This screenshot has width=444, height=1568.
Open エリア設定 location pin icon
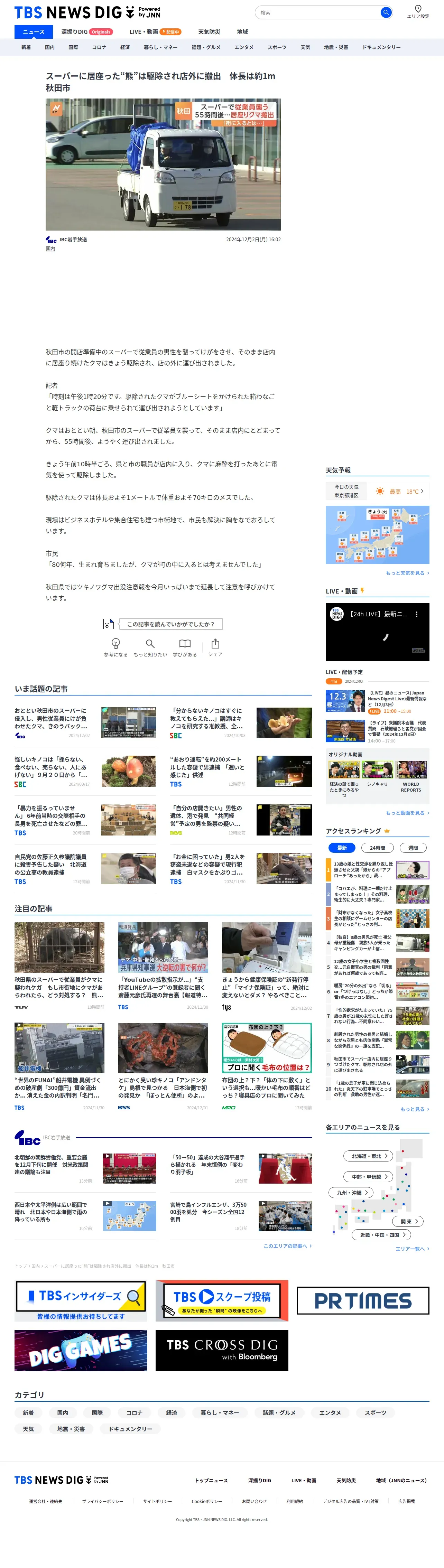point(418,9)
